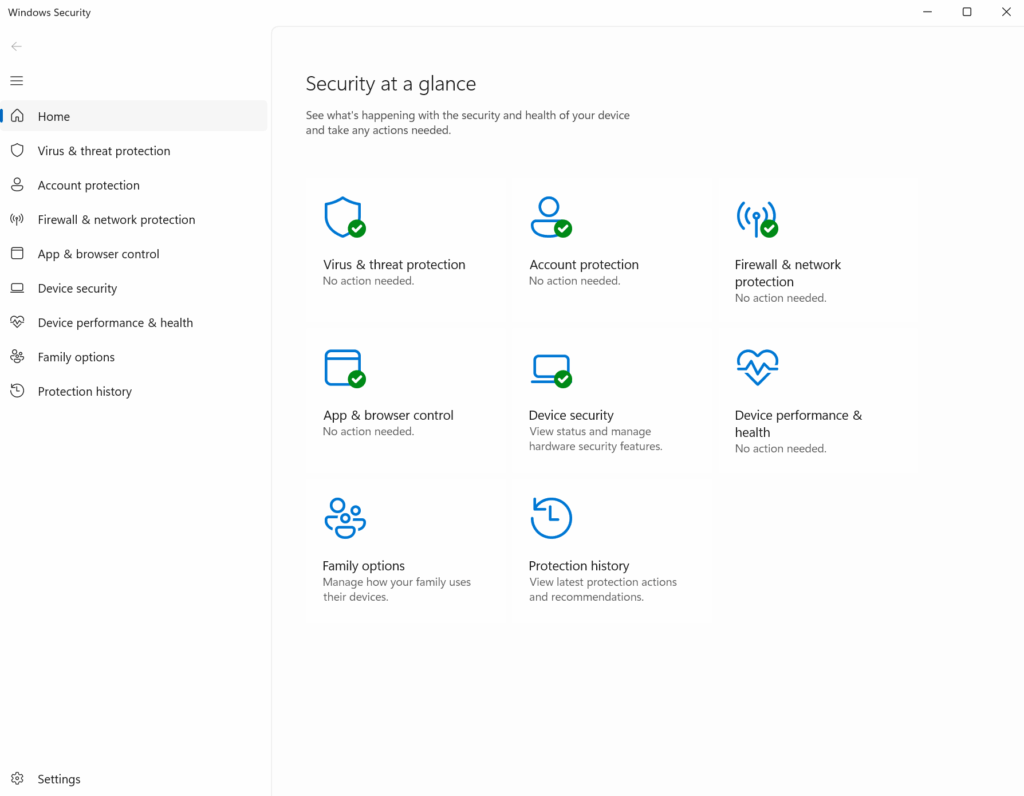
Task: Open Firewall & network protection sidebar item
Action: 116,220
